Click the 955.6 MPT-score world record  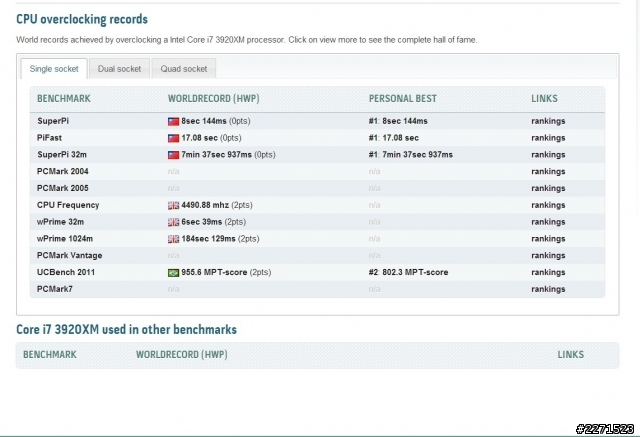pyautogui.click(x=214, y=272)
